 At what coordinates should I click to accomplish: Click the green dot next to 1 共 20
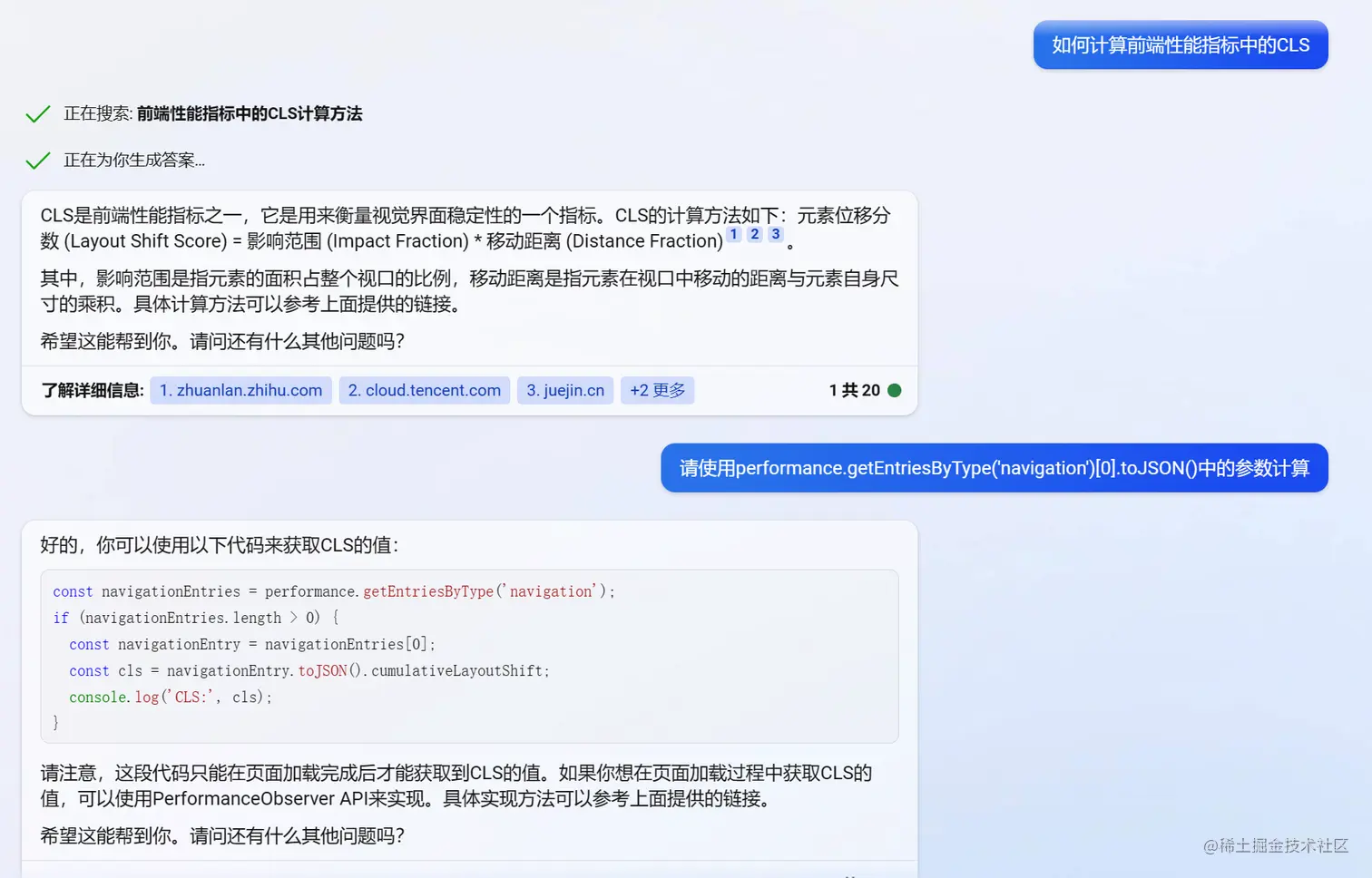coord(895,390)
